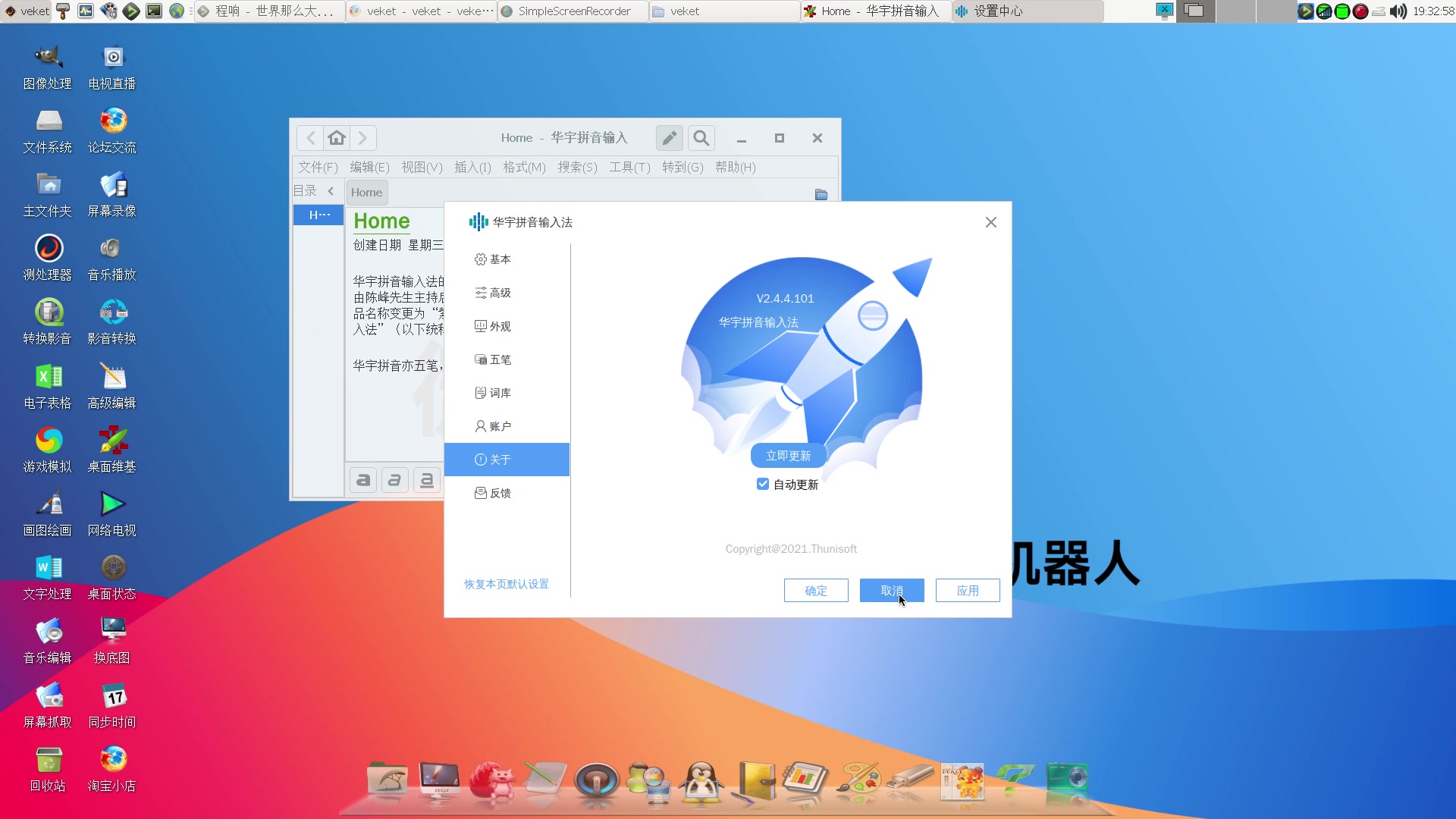Click the 应用 button
This screenshot has width=1456, height=819.
click(968, 591)
